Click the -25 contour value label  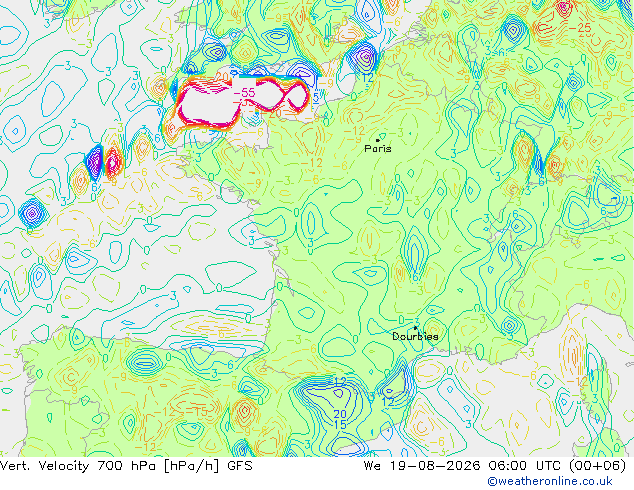coord(579,28)
